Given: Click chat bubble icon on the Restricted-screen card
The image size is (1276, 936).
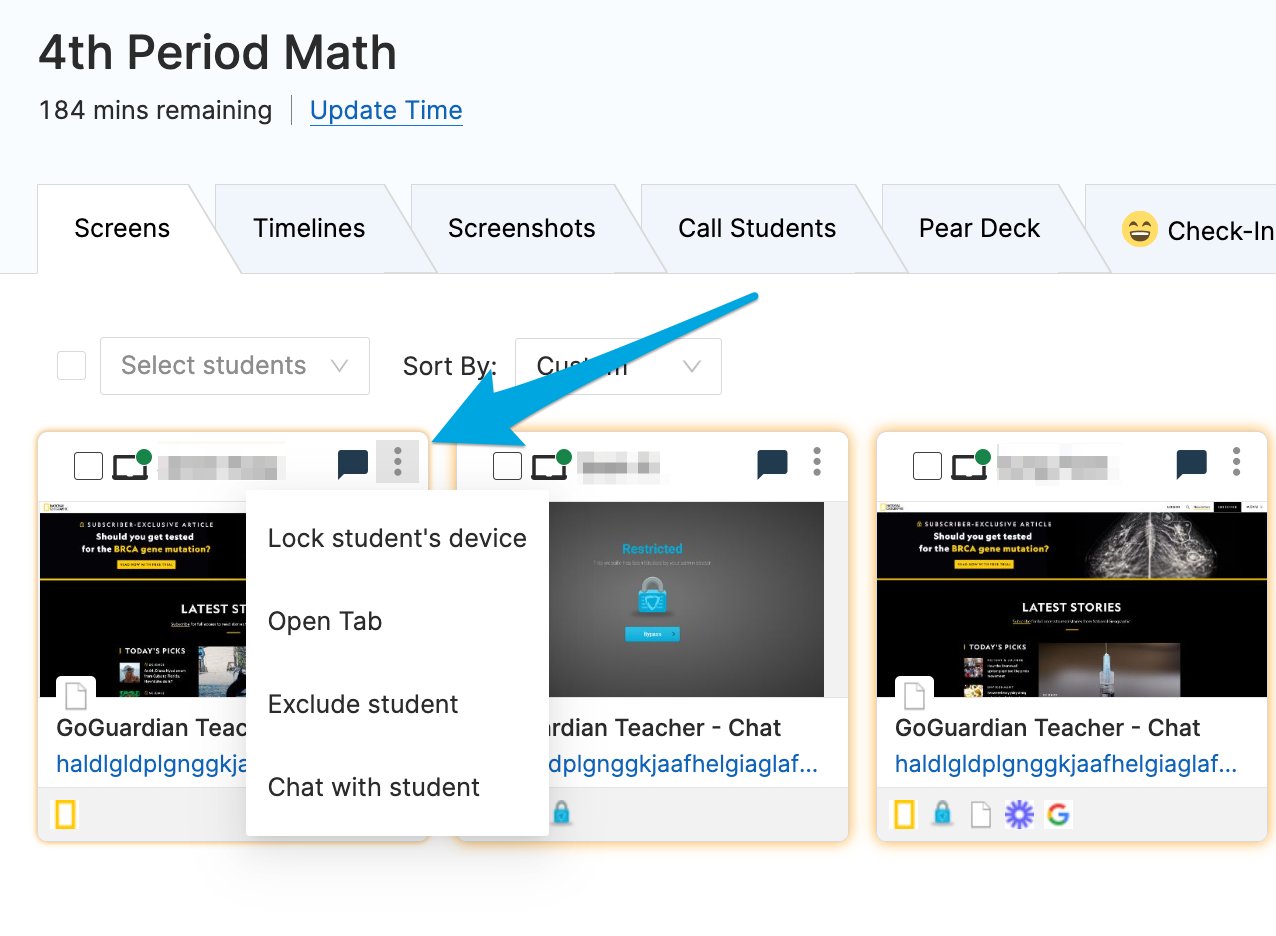Looking at the screenshot, I should pyautogui.click(x=773, y=465).
